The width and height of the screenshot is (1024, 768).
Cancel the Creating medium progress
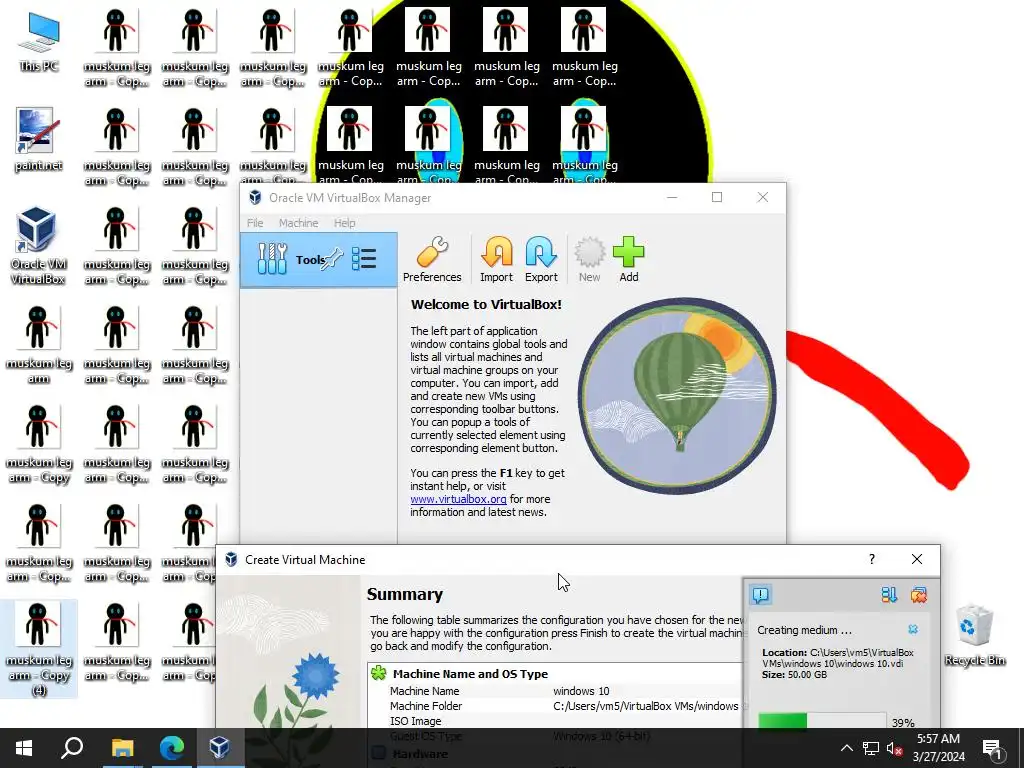pos(913,629)
